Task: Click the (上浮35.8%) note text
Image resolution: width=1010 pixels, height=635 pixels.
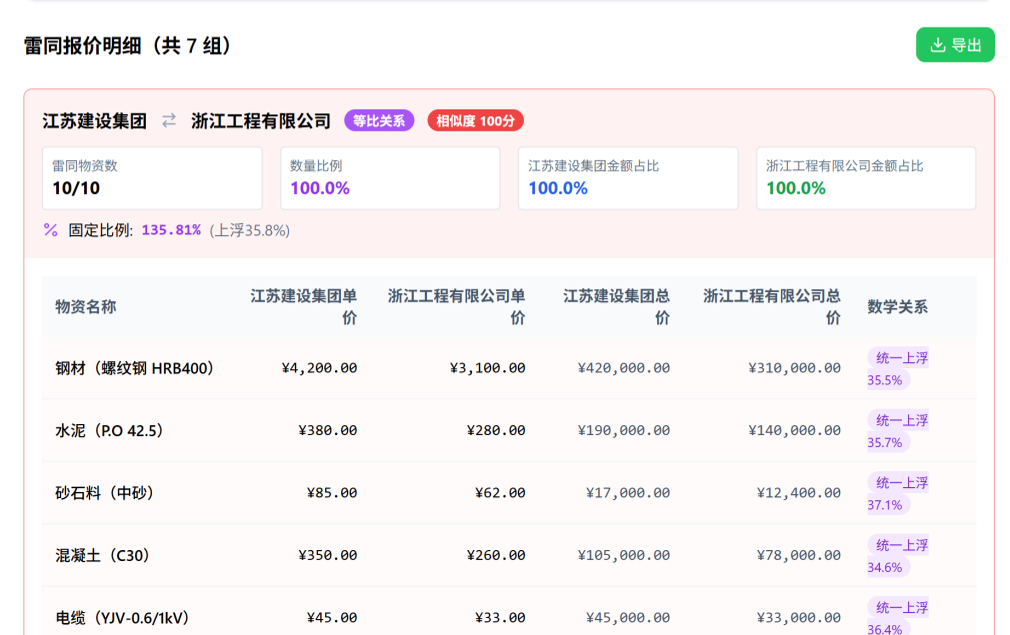Action: coord(249,230)
